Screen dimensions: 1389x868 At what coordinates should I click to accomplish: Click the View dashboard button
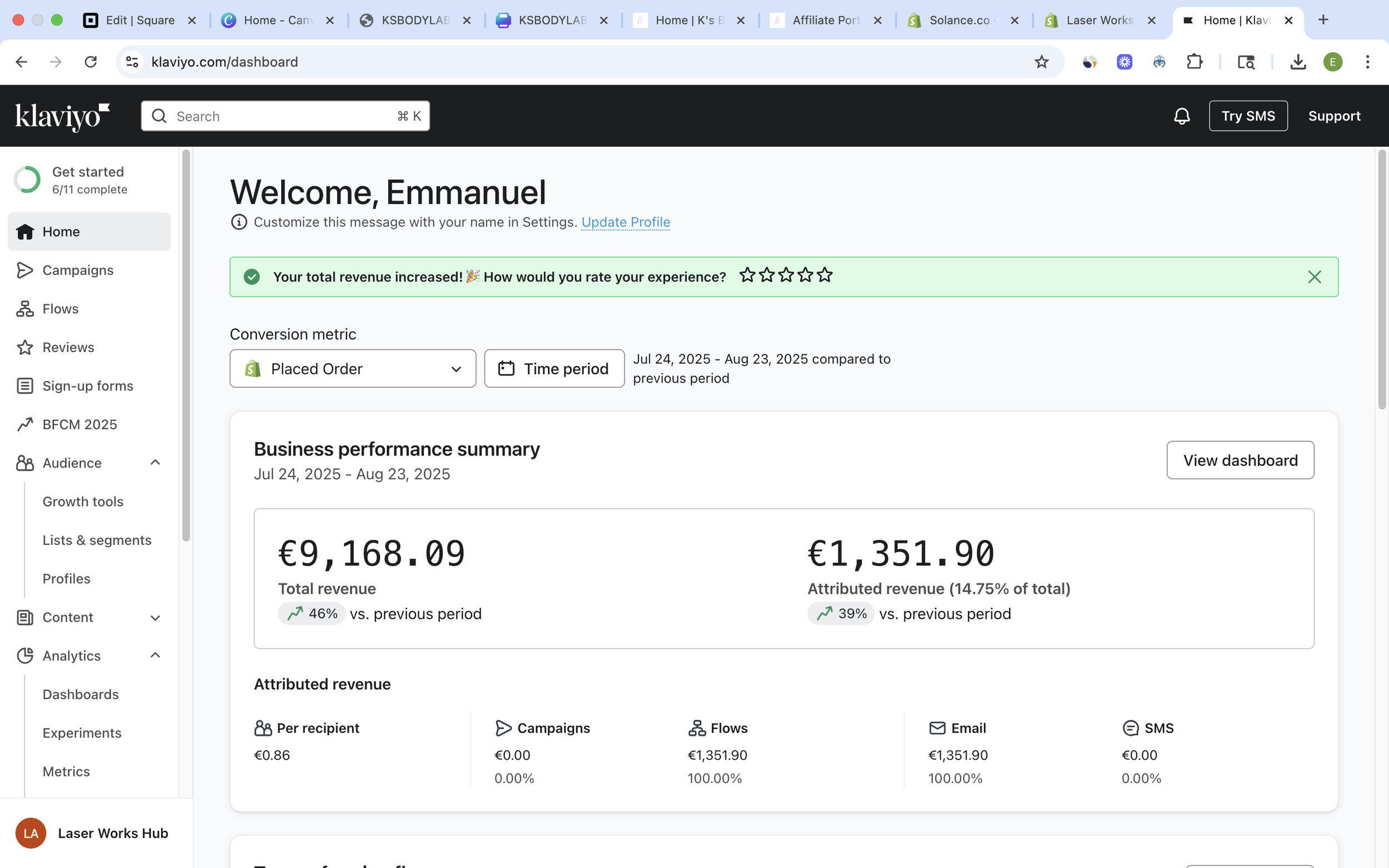1240,460
